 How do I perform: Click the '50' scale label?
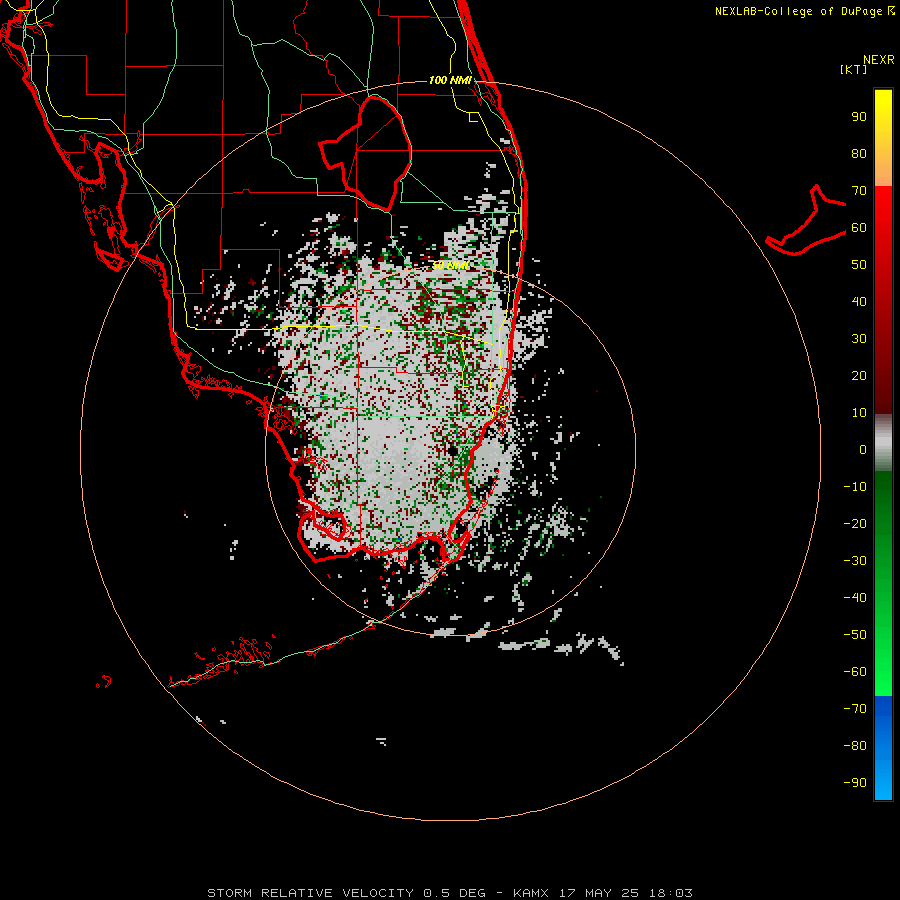click(x=859, y=265)
